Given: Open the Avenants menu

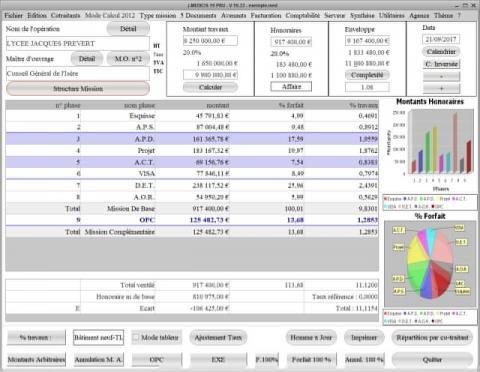Looking at the screenshot, I should tap(233, 16).
